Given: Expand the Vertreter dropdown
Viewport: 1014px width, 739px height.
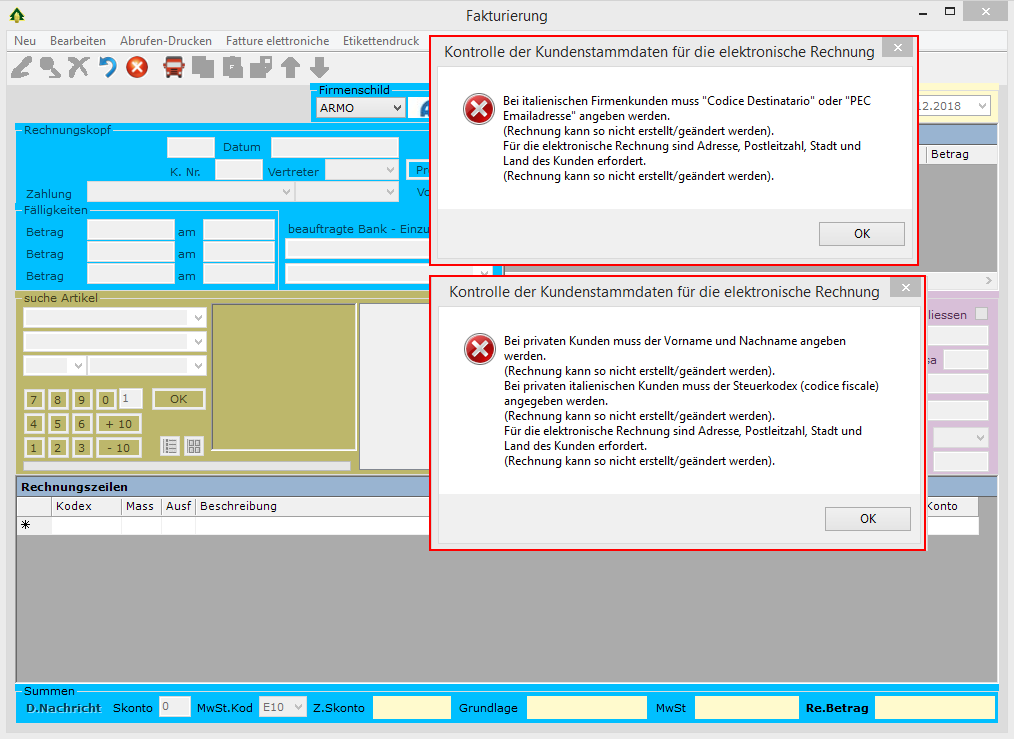Looking at the screenshot, I should pos(389,170).
